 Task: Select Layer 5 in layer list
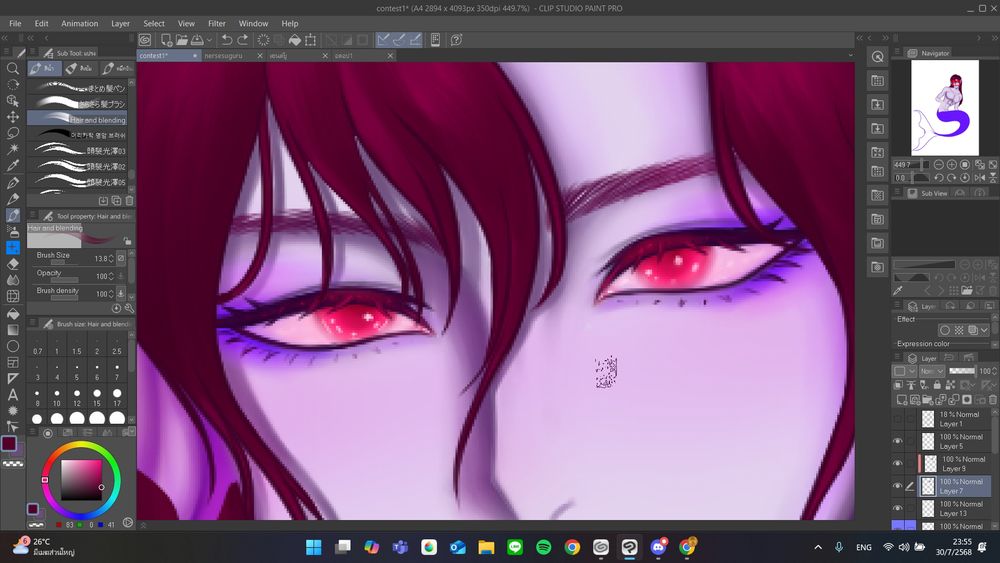pyautogui.click(x=954, y=441)
